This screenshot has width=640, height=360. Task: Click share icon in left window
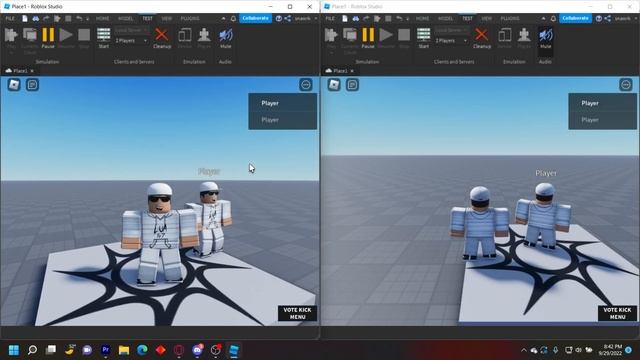[x=288, y=18]
